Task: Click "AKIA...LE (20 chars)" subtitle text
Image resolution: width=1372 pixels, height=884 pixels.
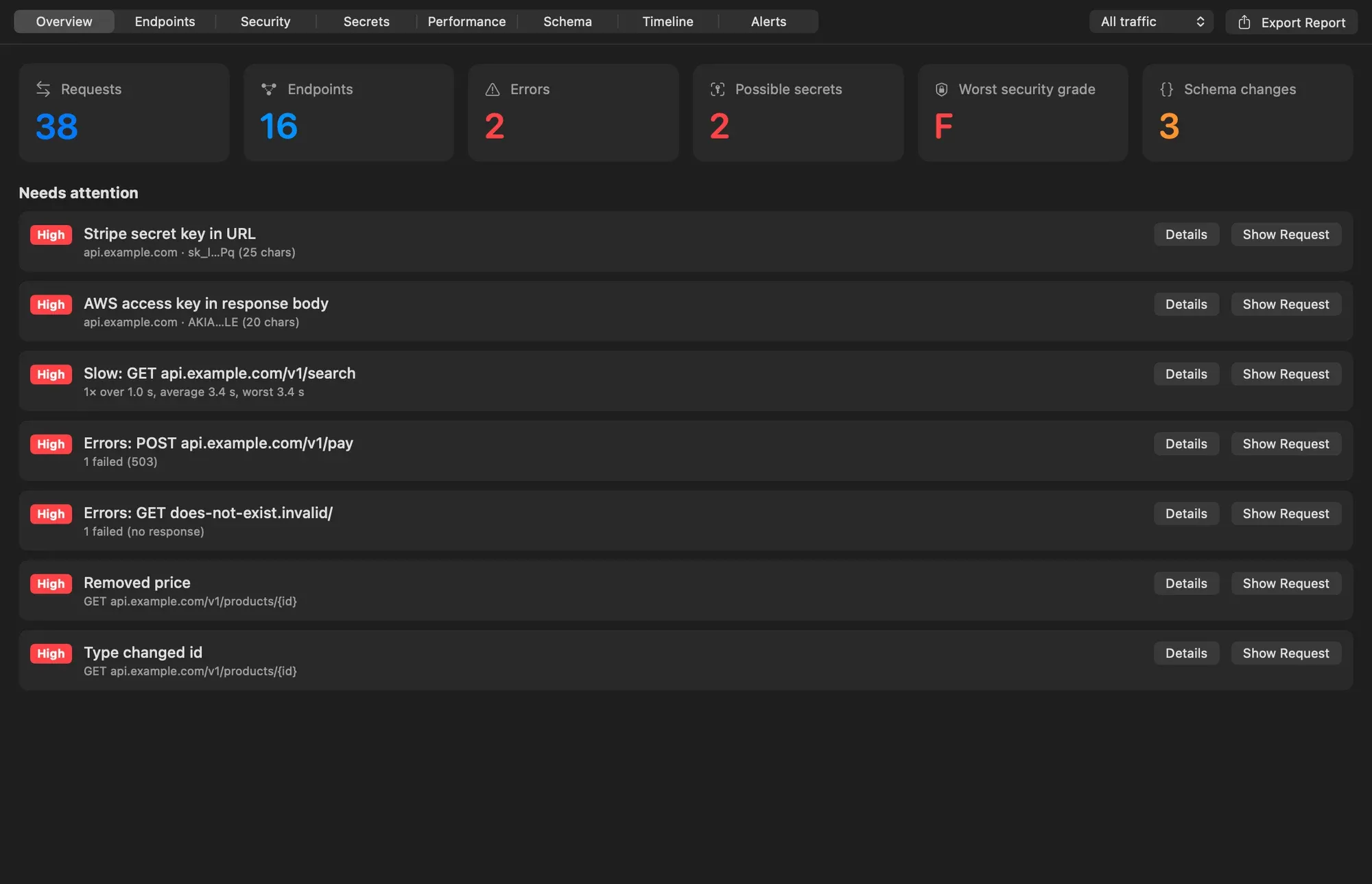Action: point(244,322)
